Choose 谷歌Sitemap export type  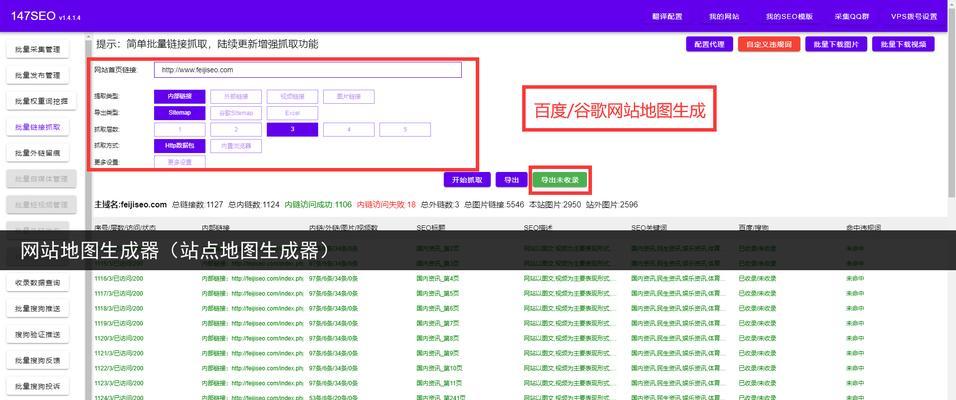click(236, 113)
